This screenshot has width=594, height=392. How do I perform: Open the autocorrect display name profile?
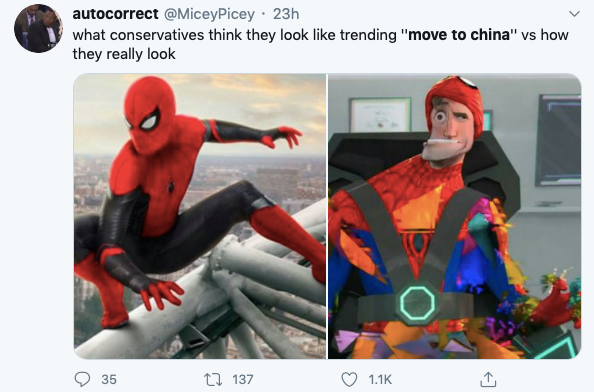pos(115,14)
